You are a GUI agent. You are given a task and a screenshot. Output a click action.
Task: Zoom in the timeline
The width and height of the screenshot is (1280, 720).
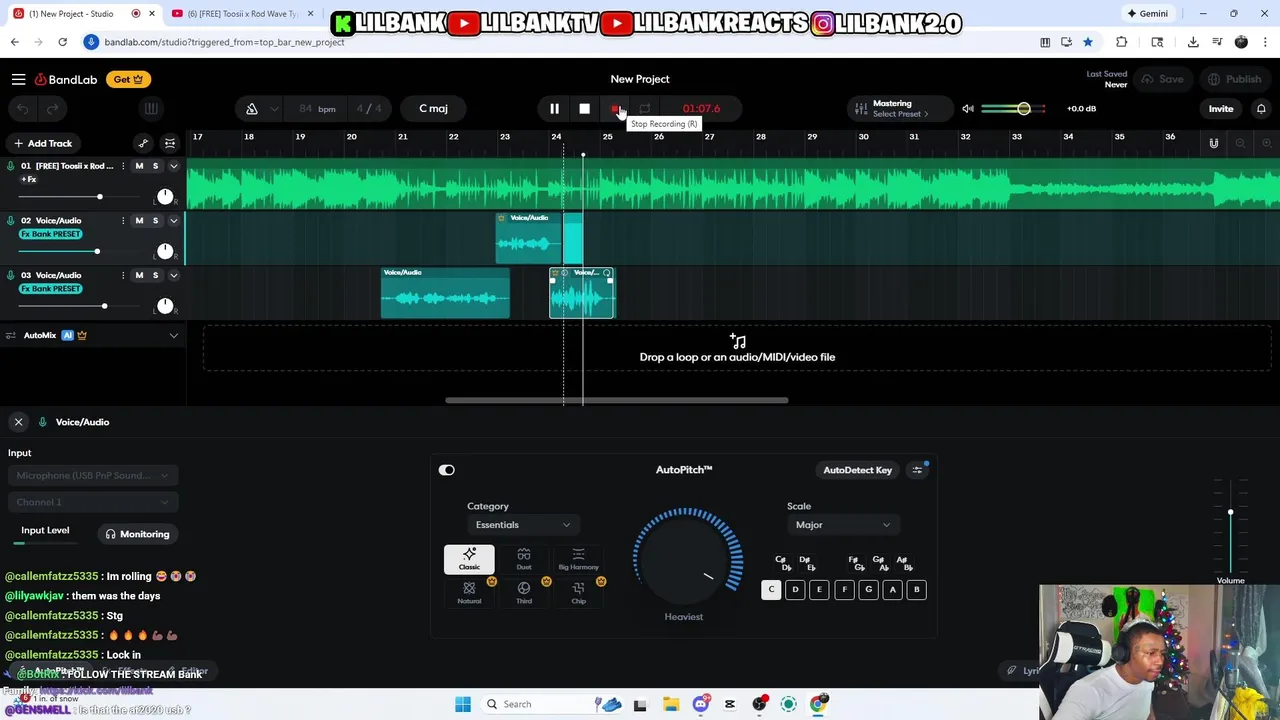click(x=1267, y=143)
